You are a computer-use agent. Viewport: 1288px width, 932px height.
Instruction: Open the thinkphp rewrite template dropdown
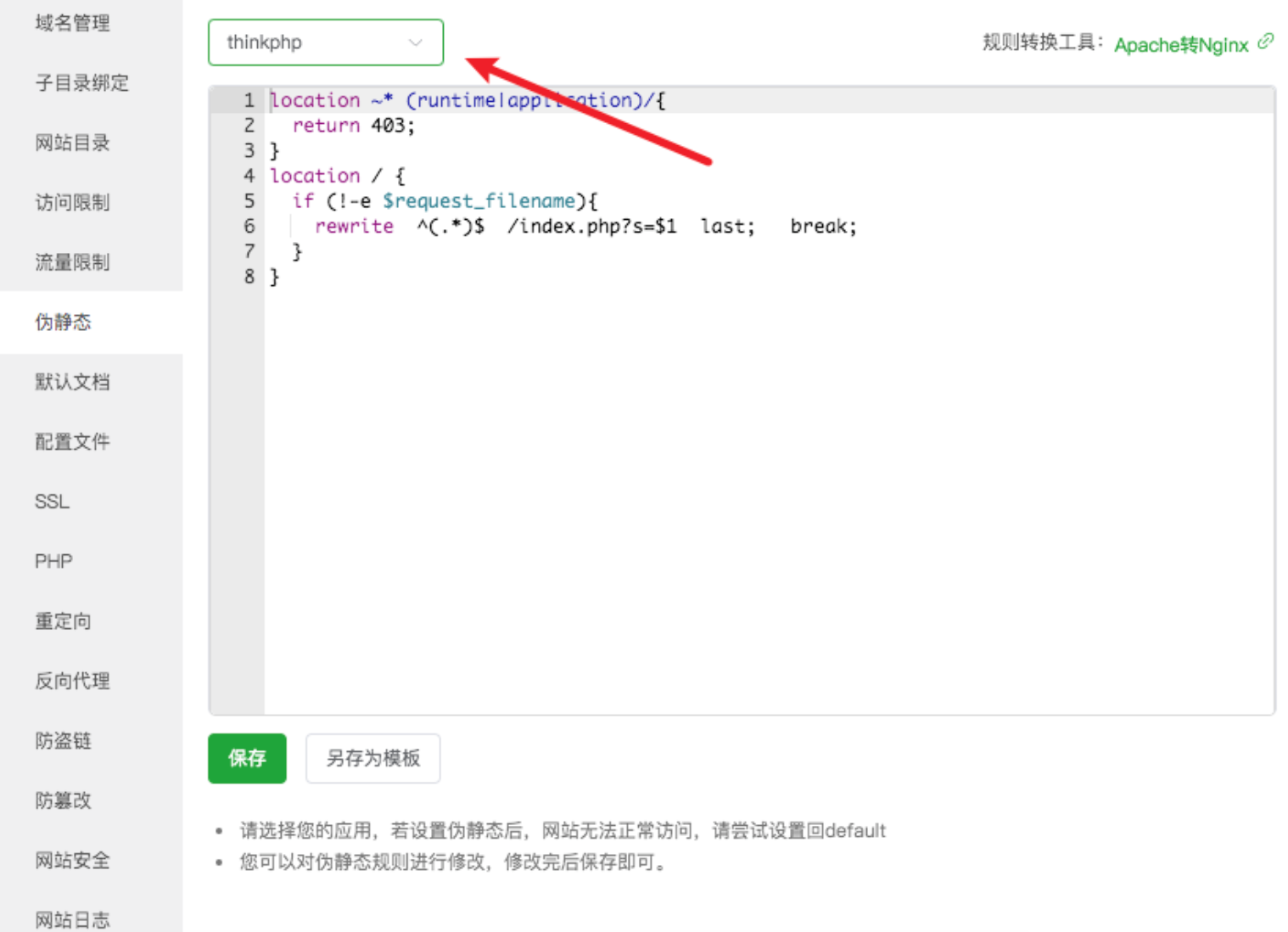[x=325, y=42]
